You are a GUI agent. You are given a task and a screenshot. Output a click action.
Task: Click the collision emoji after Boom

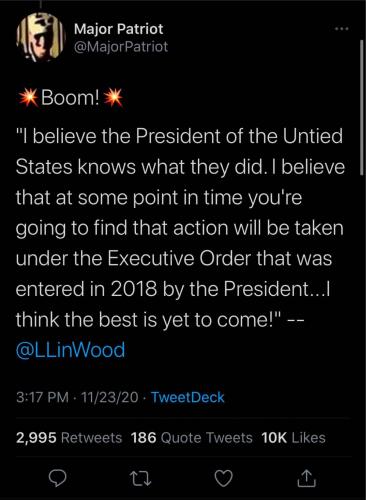(113, 98)
